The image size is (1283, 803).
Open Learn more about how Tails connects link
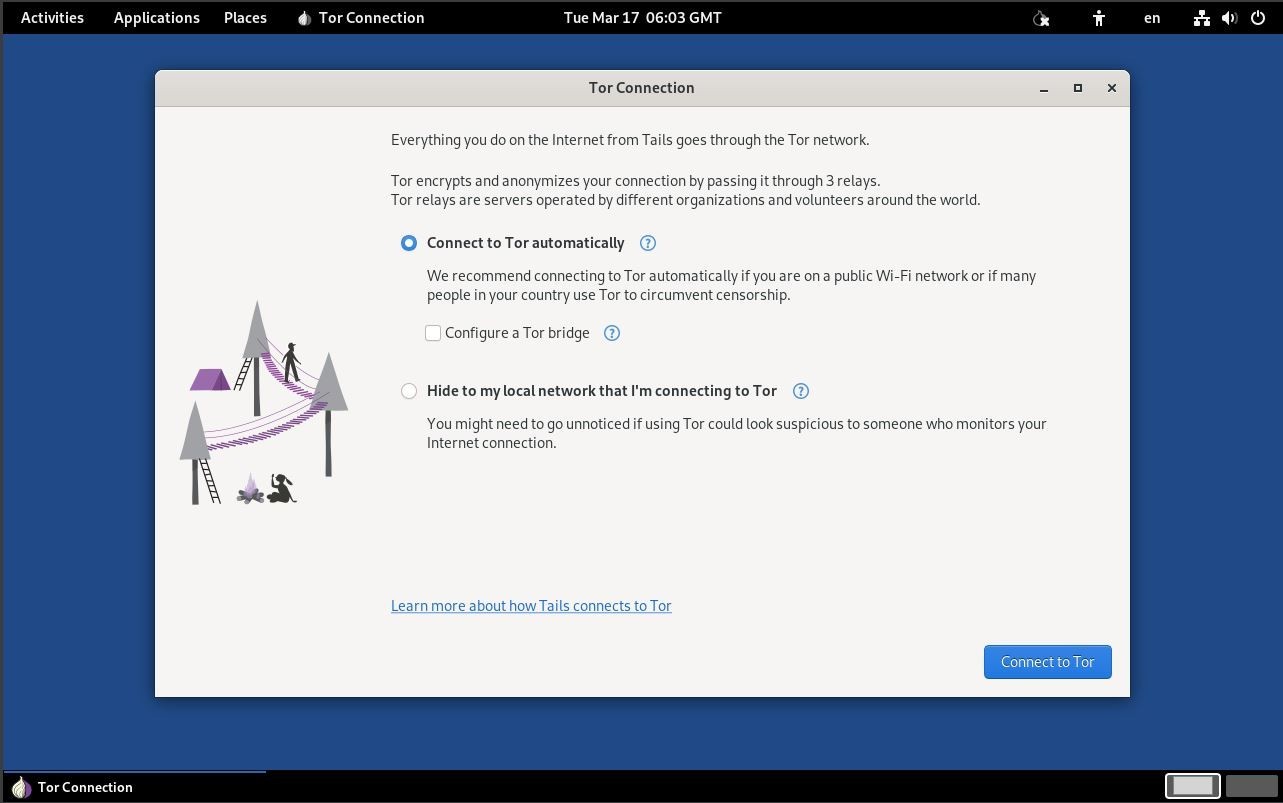pyautogui.click(x=531, y=606)
